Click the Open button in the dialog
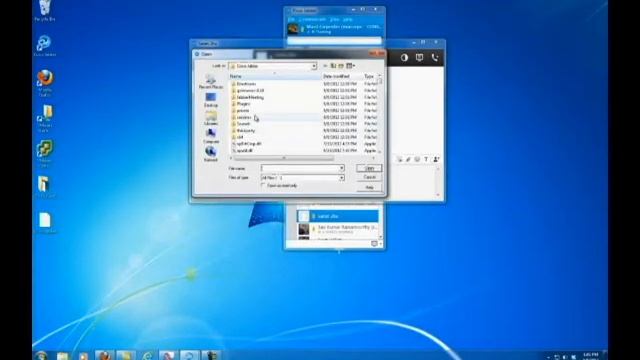The width and height of the screenshot is (640, 360). (x=369, y=168)
